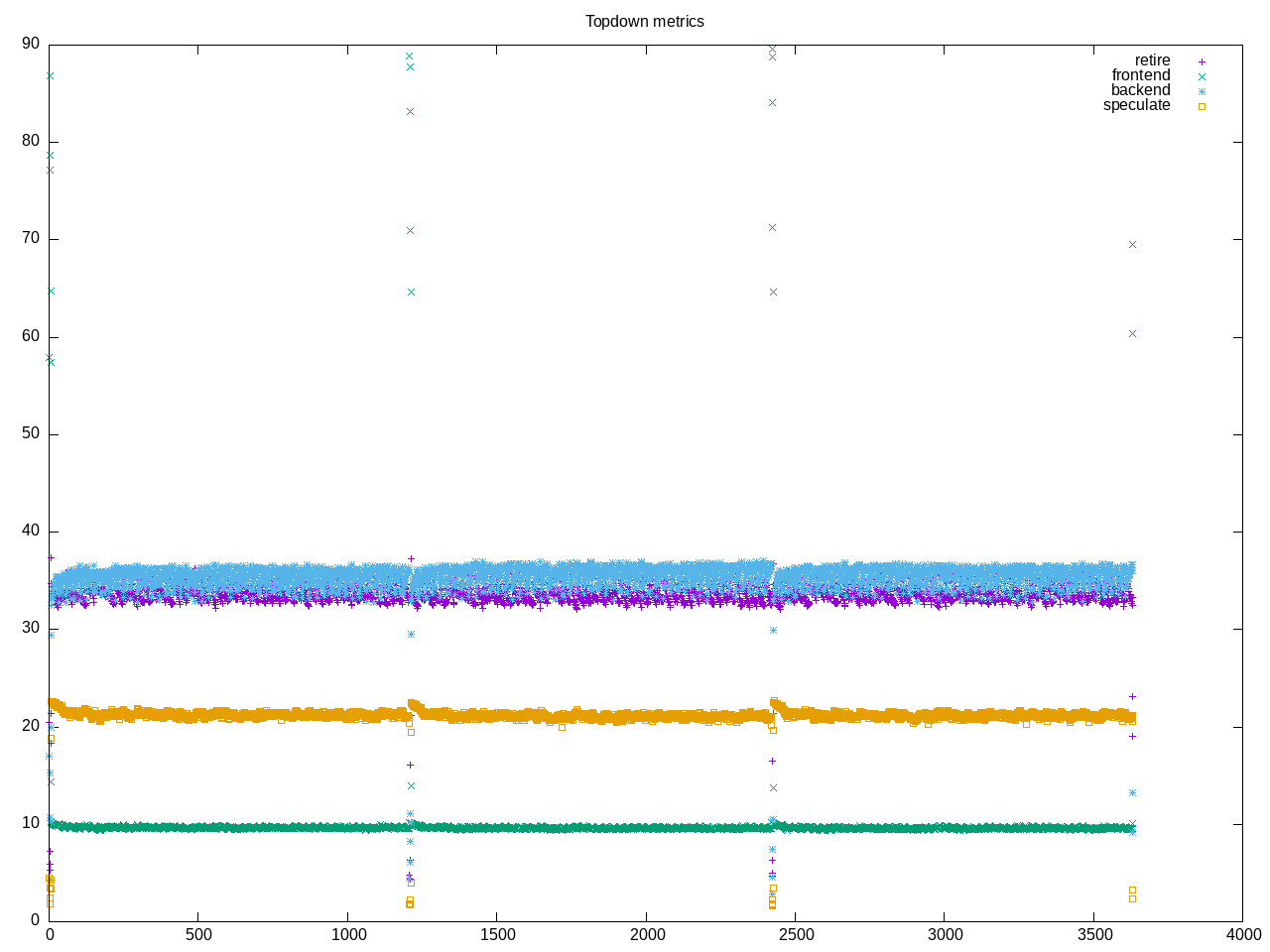Click the y-axis tick label 40
Image resolution: width=1270 pixels, height=952 pixels.
pos(31,531)
